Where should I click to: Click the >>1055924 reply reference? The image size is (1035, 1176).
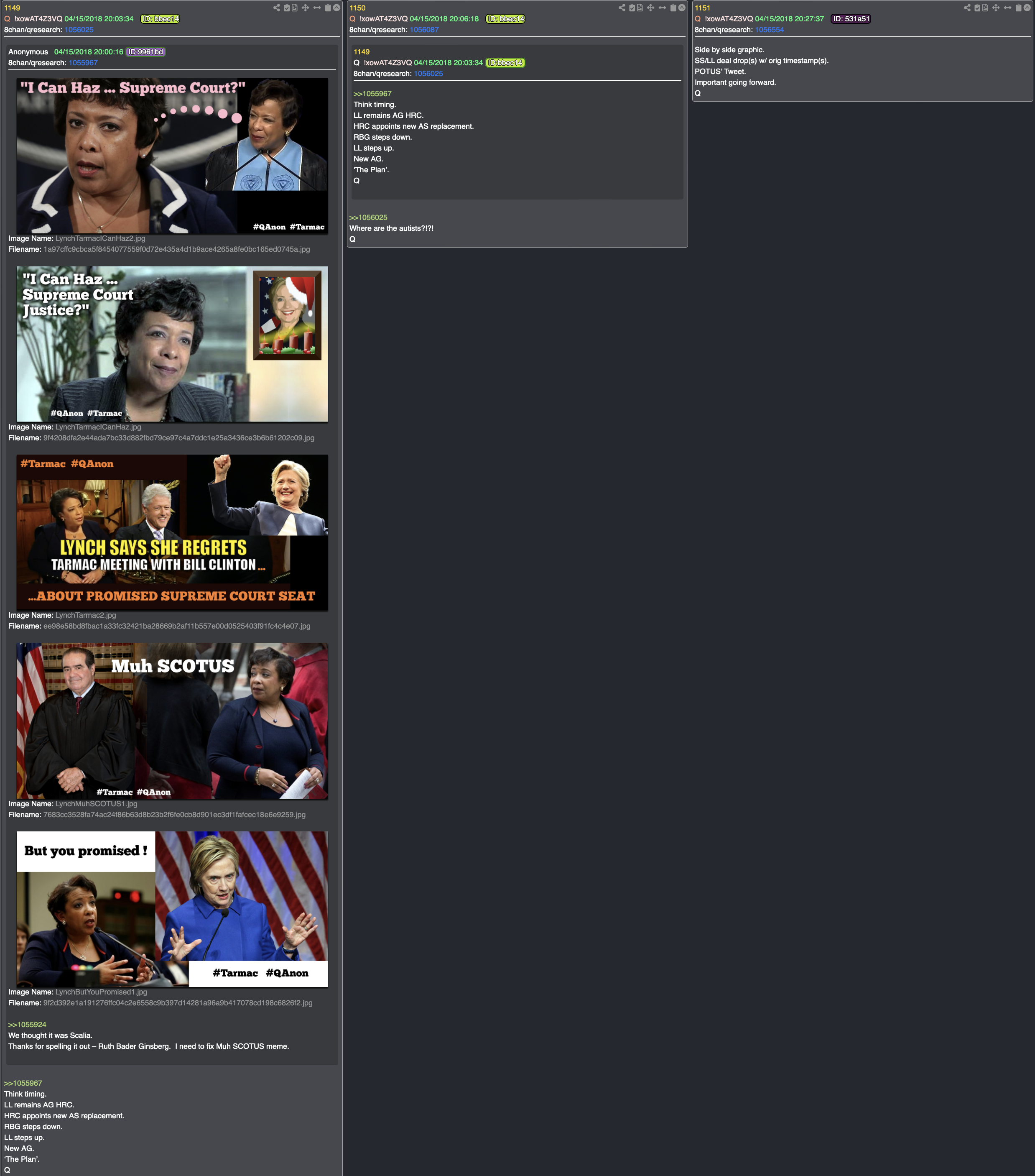click(27, 1025)
